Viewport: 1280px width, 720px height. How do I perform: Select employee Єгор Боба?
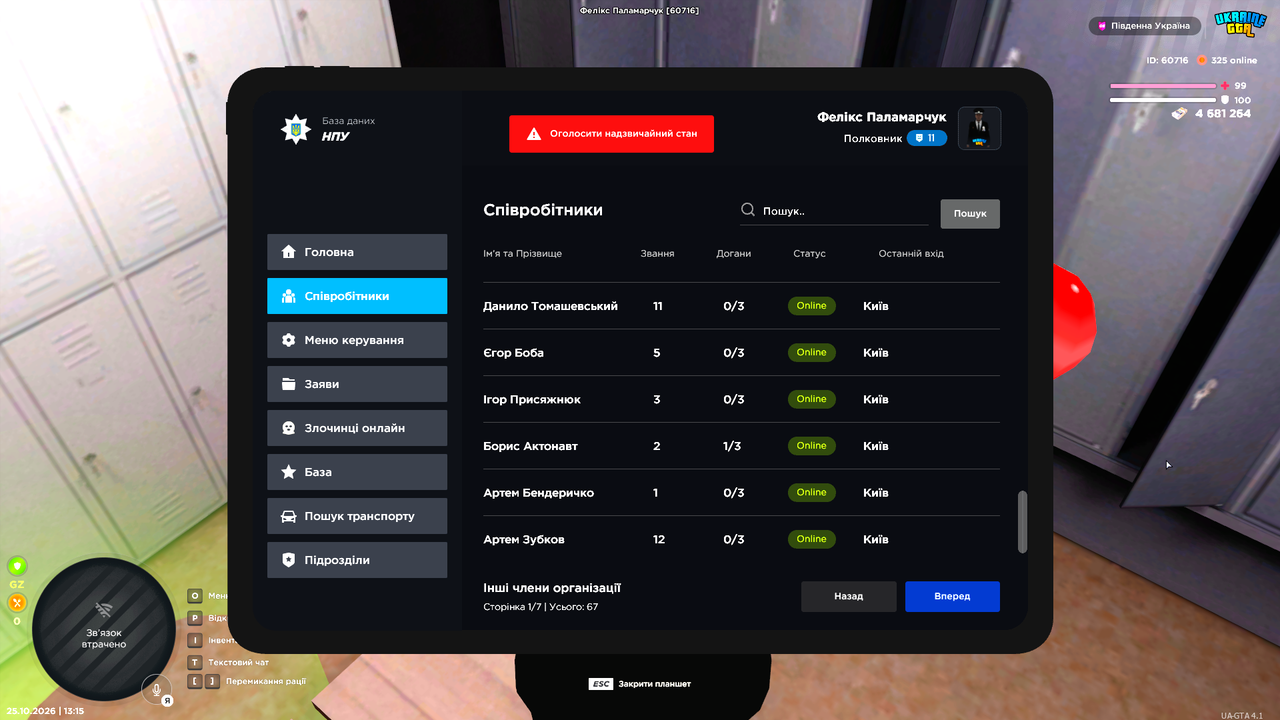(x=741, y=353)
